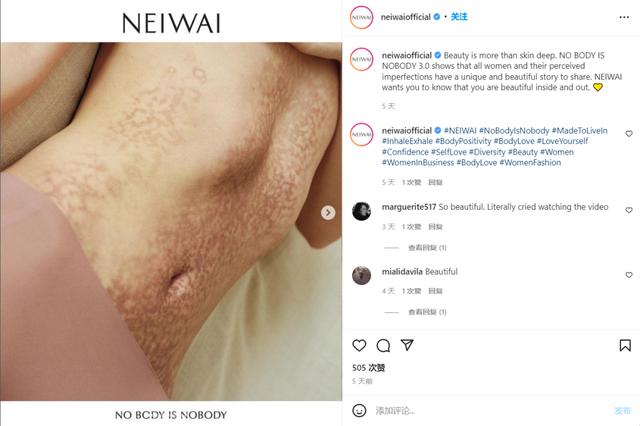640x426 pixels.
Task: Open neiwaiofficial profile picture in header
Action: click(x=361, y=17)
